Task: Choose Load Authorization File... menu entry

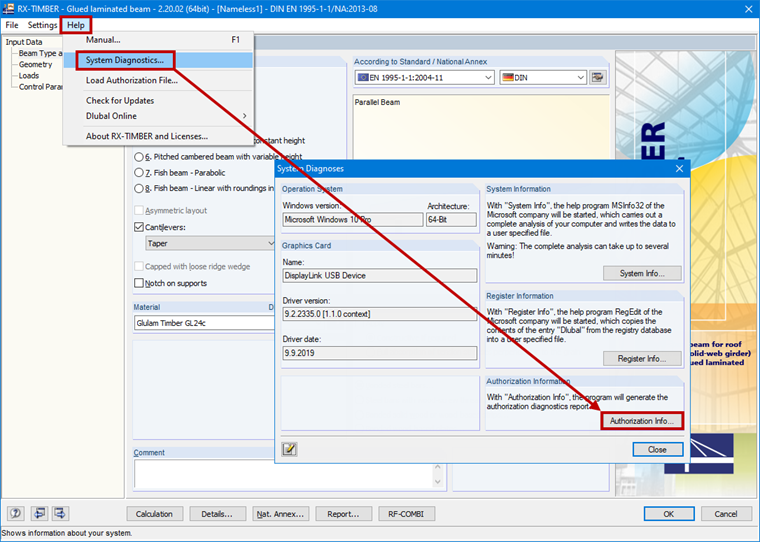Action: point(158,80)
